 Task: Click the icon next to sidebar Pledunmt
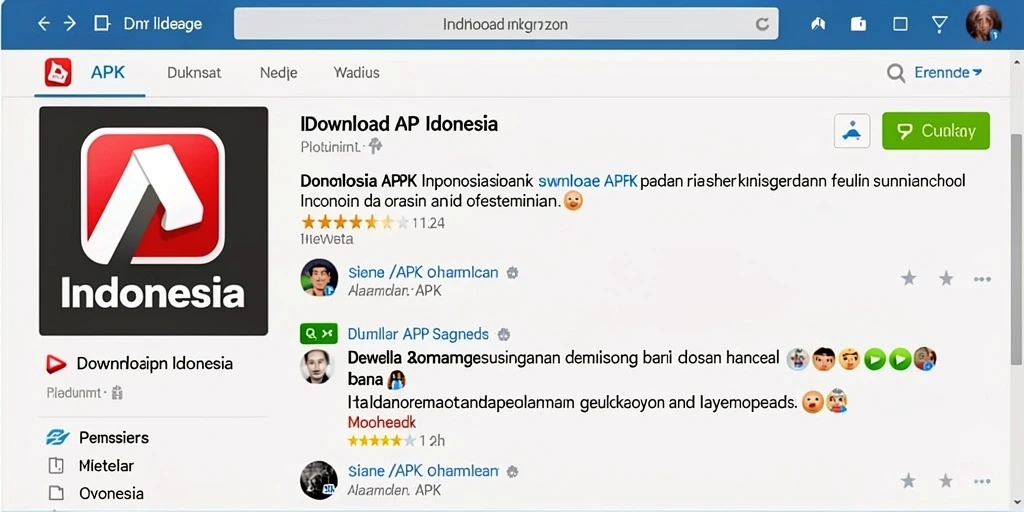[x=117, y=393]
